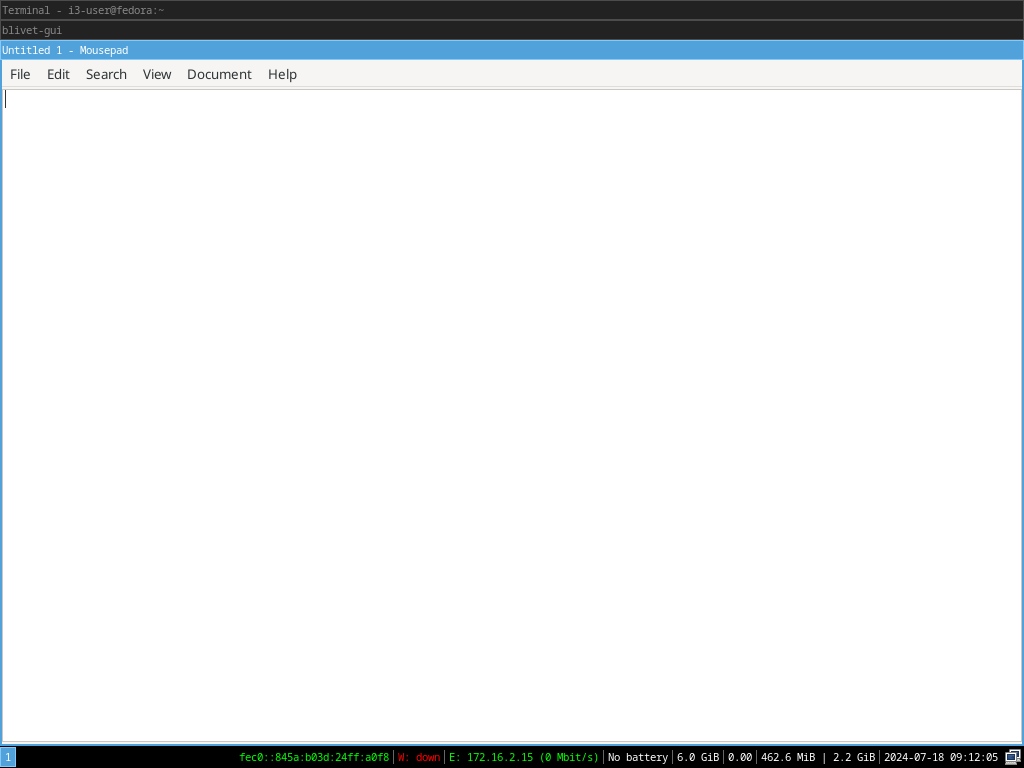The image size is (1024, 768).
Task: Open the Search menu
Action: tap(106, 74)
